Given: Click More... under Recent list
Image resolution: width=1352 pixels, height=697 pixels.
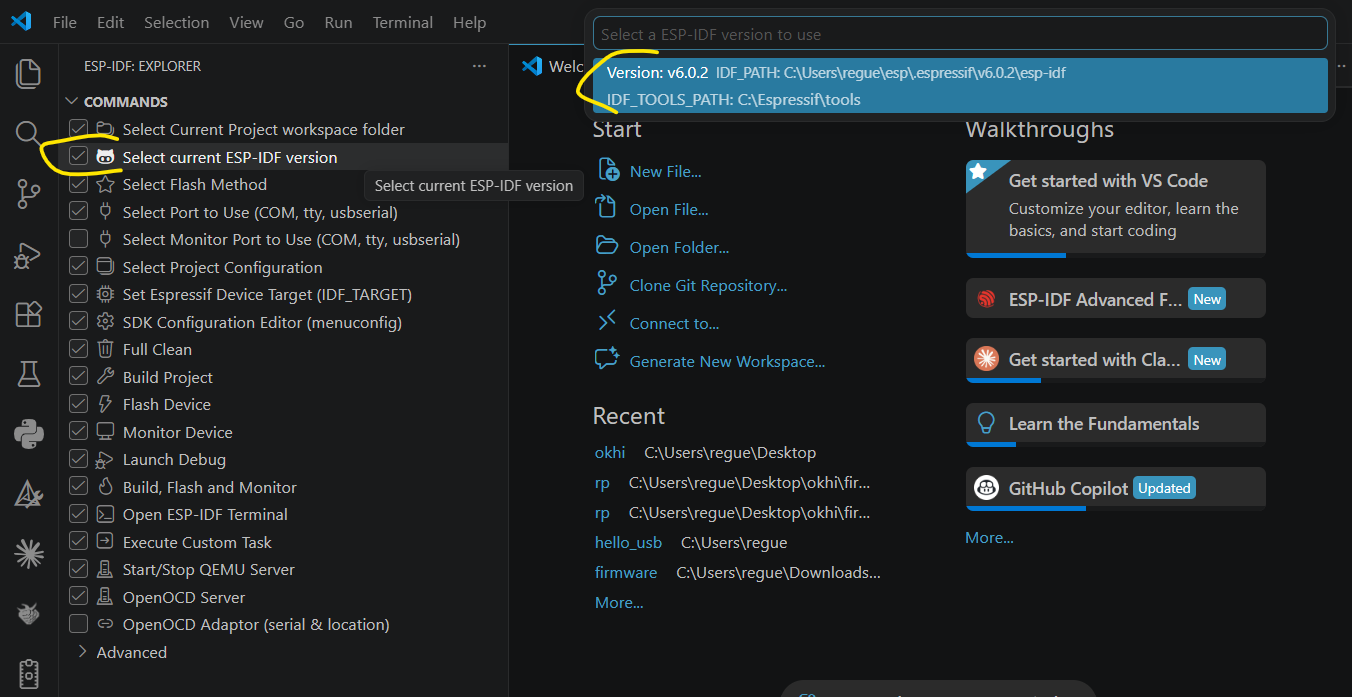Looking at the screenshot, I should pyautogui.click(x=619, y=602).
